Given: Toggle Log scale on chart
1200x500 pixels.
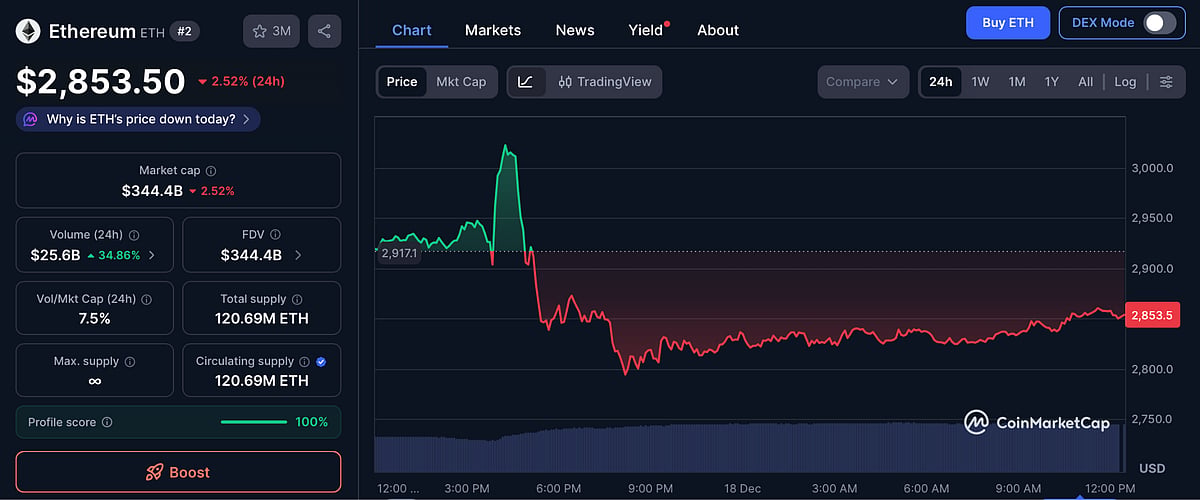Looking at the screenshot, I should (x=1125, y=82).
